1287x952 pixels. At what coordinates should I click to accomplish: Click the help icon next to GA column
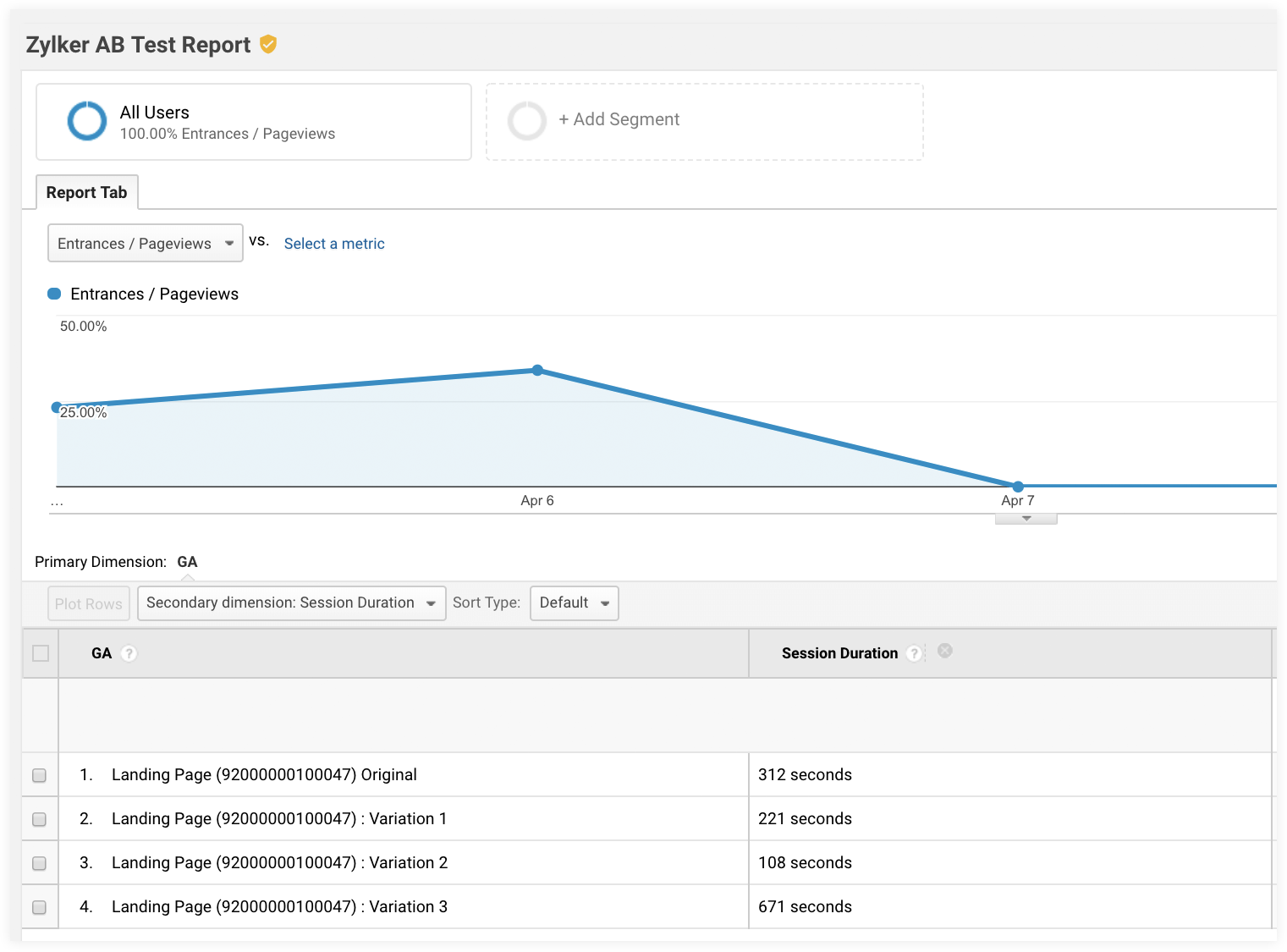point(129,653)
